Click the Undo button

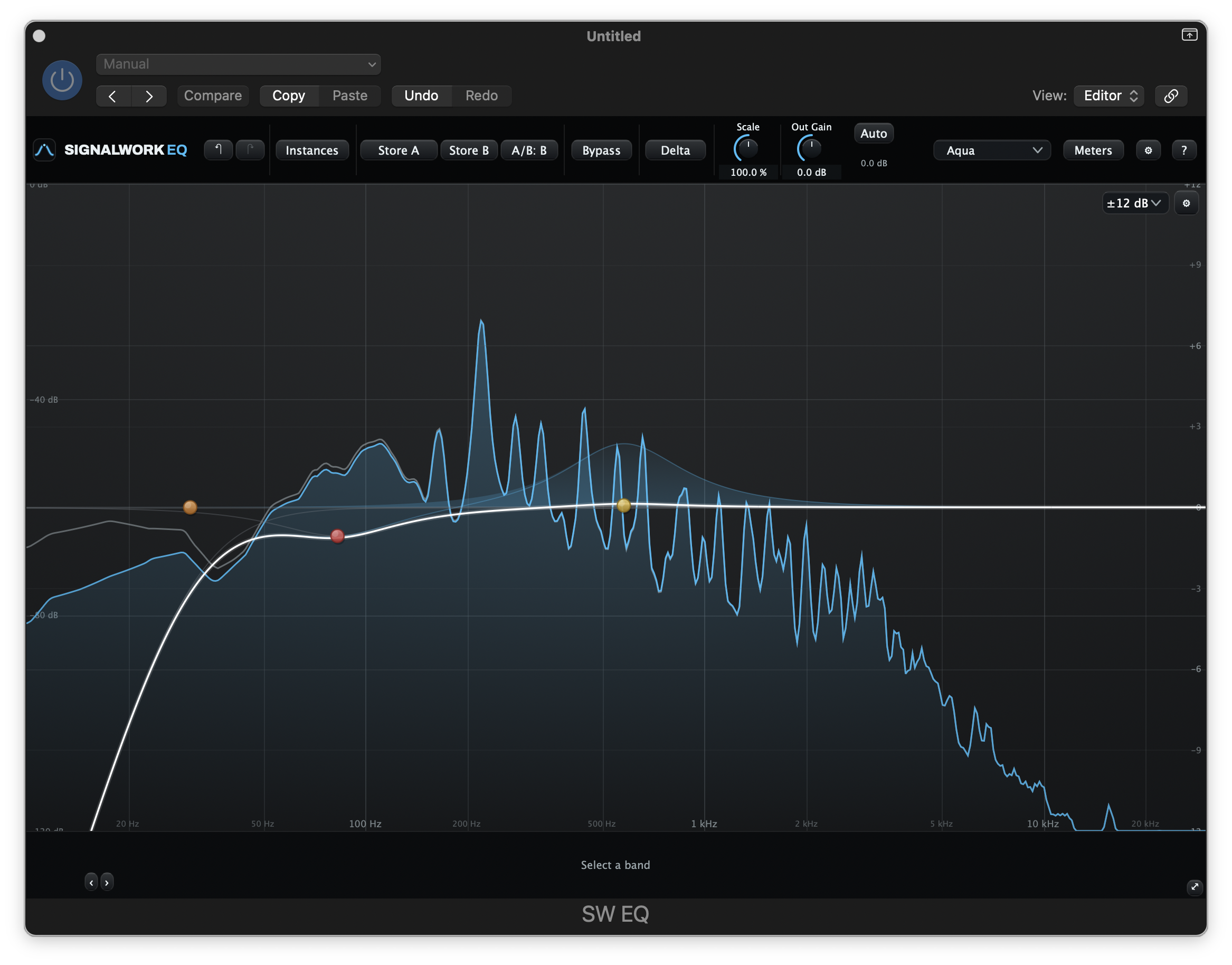421,96
